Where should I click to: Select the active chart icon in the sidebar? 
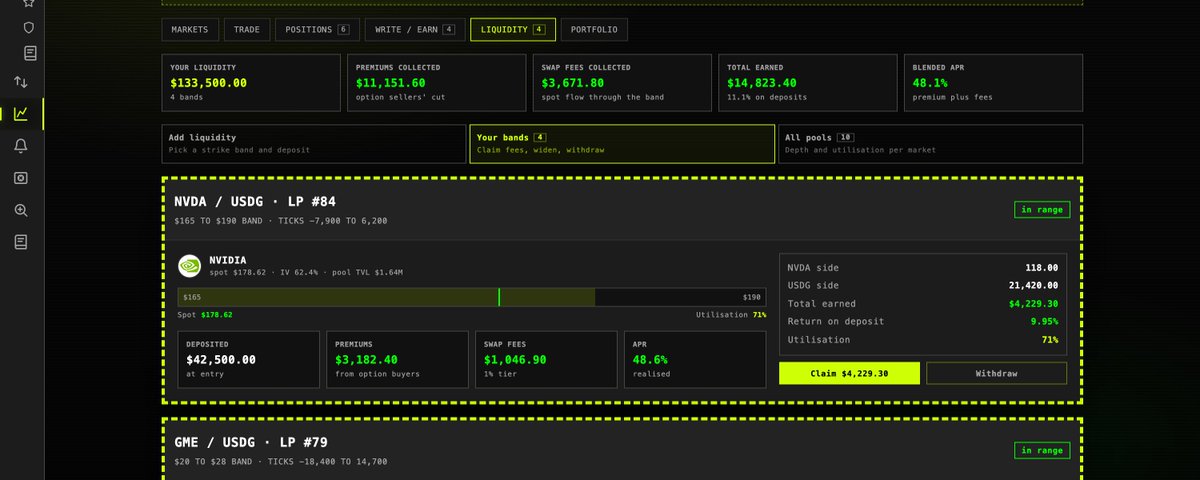21,114
